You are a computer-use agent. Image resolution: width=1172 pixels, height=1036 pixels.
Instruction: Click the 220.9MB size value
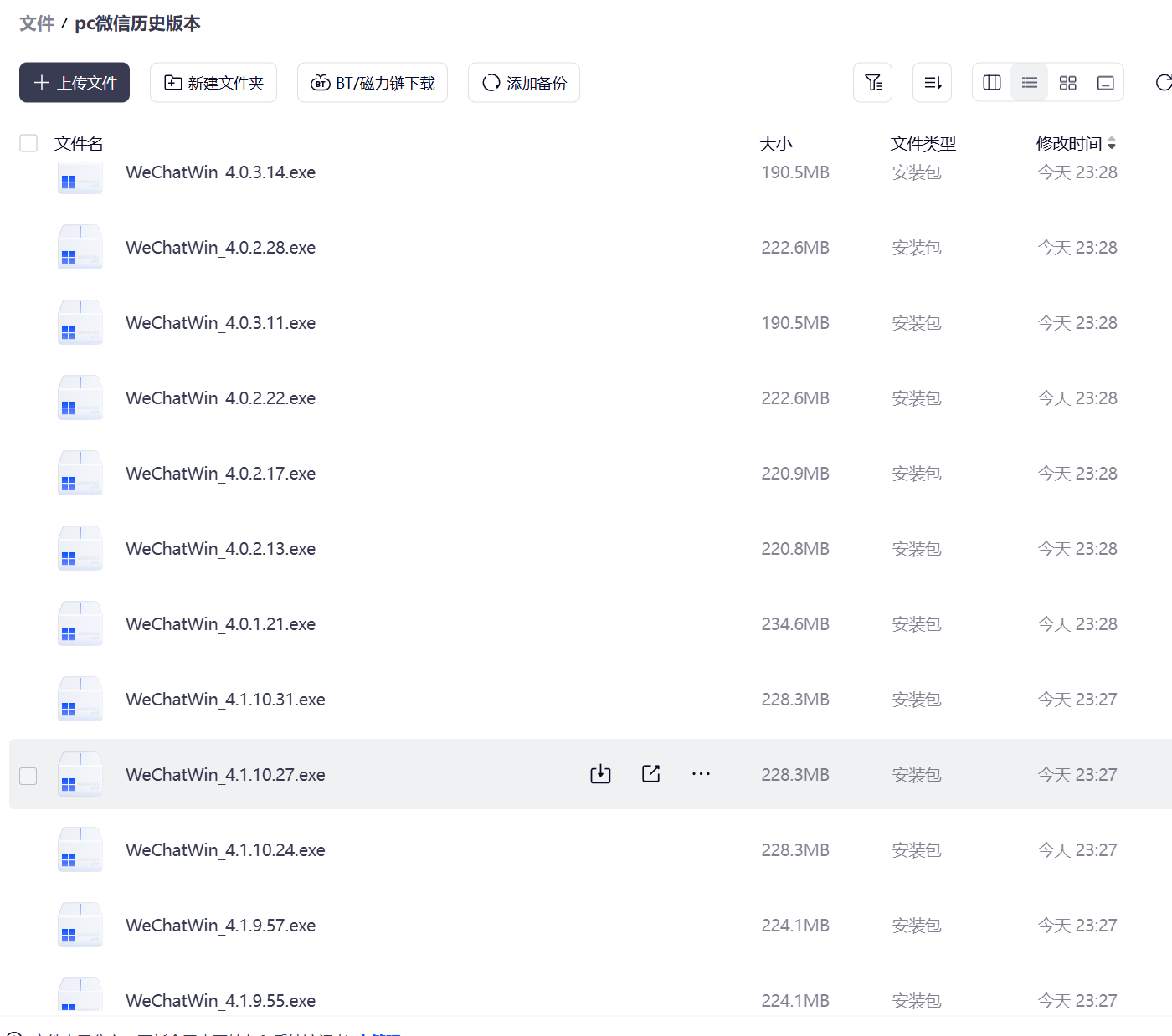pyautogui.click(x=795, y=474)
